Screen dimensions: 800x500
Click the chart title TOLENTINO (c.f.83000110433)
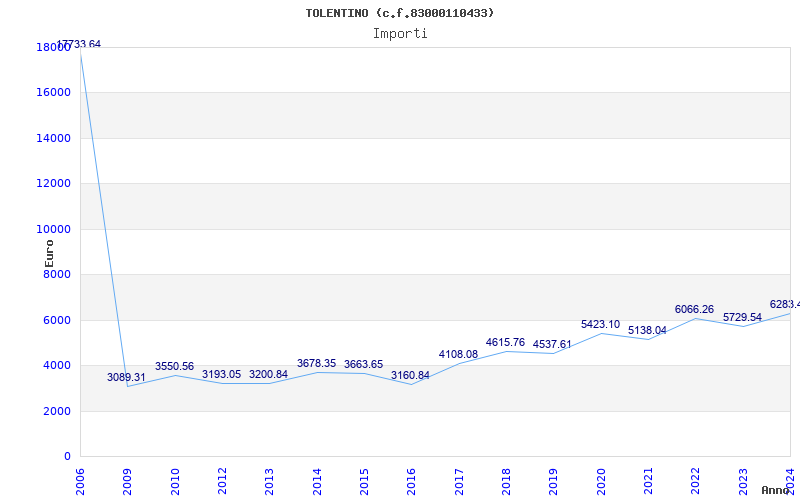[400, 13]
